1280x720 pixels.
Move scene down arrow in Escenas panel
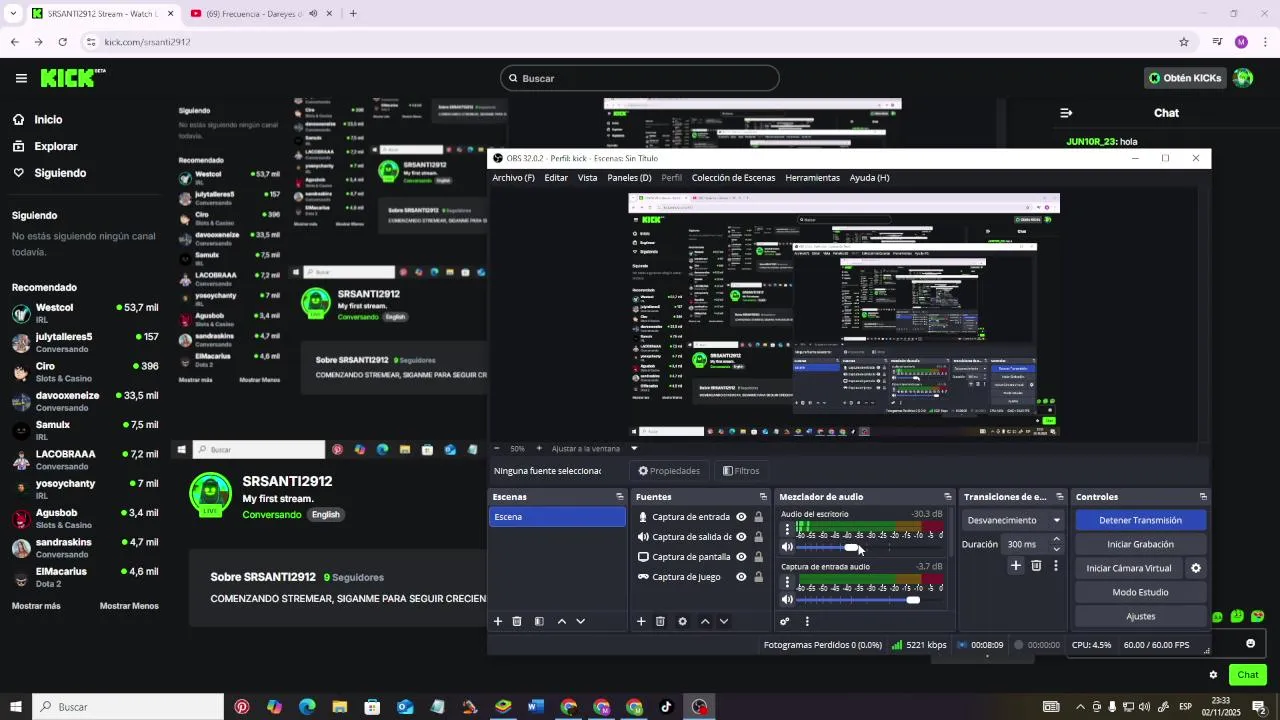[x=580, y=621]
